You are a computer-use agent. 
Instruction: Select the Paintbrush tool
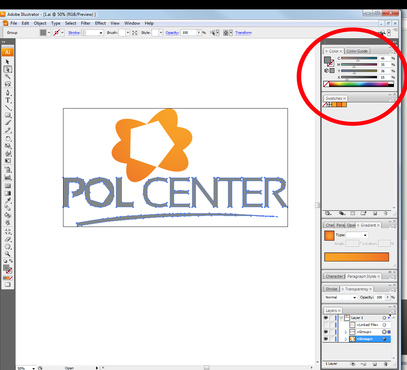(7, 123)
